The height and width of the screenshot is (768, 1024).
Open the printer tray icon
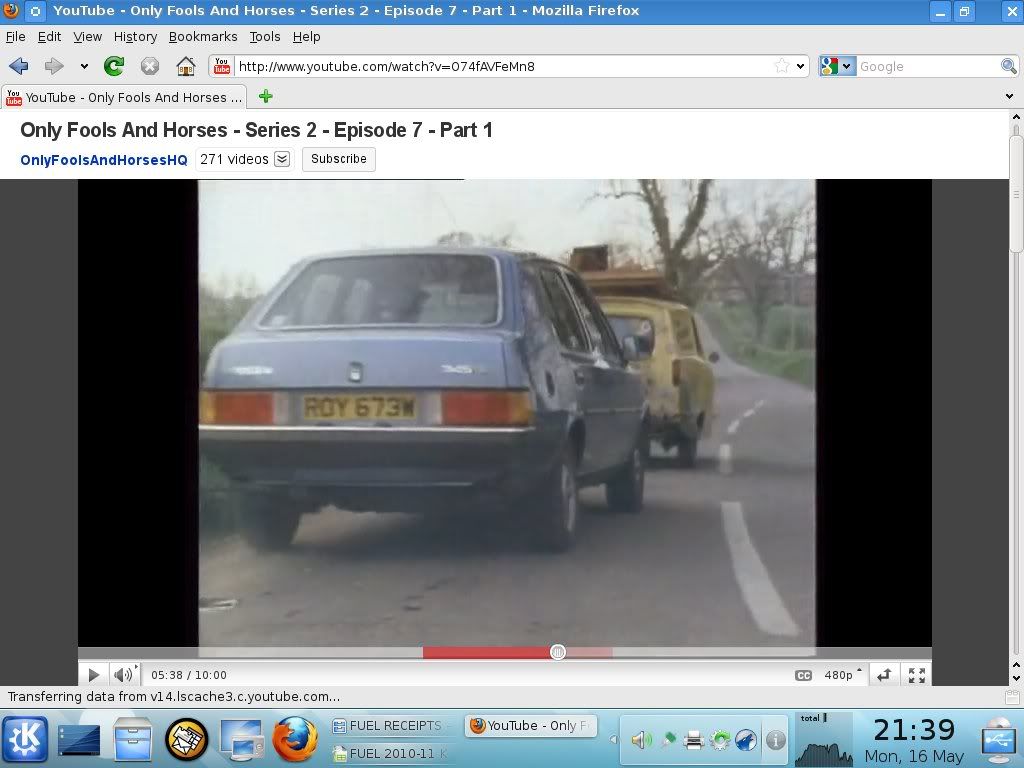tap(694, 740)
